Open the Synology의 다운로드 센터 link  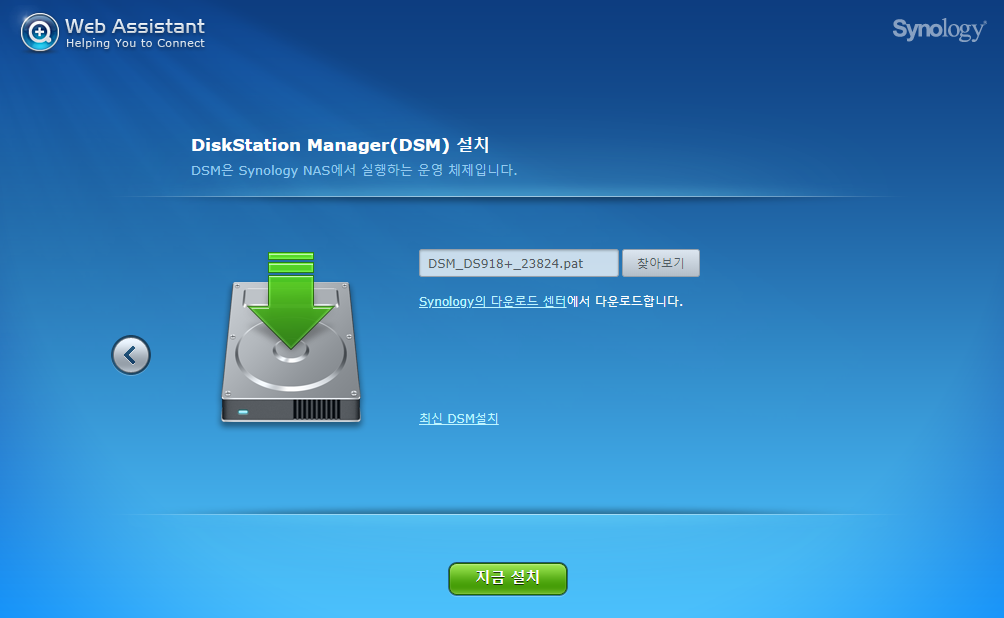pos(492,301)
